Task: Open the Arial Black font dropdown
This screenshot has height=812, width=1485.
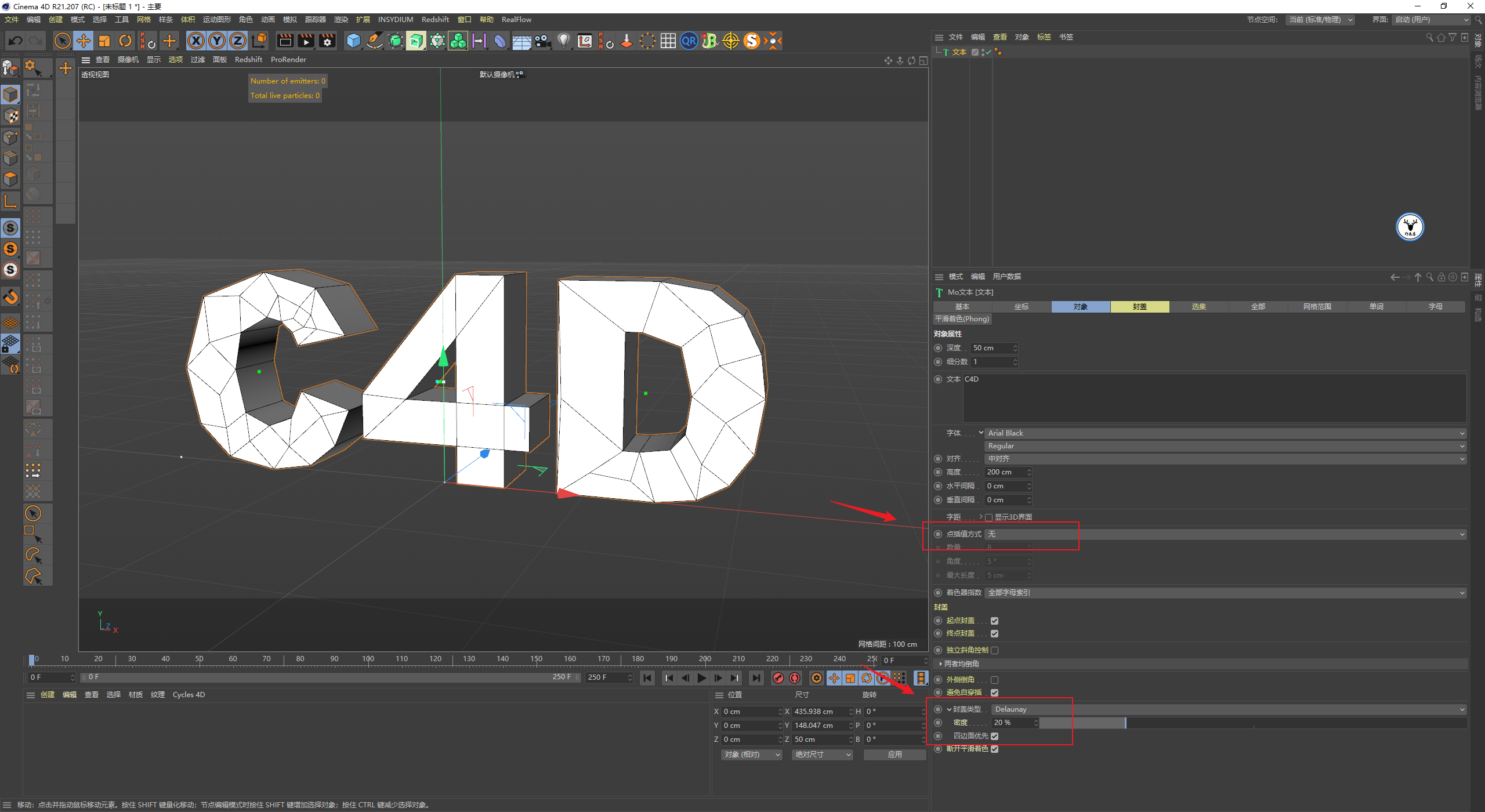Action: pos(1224,433)
